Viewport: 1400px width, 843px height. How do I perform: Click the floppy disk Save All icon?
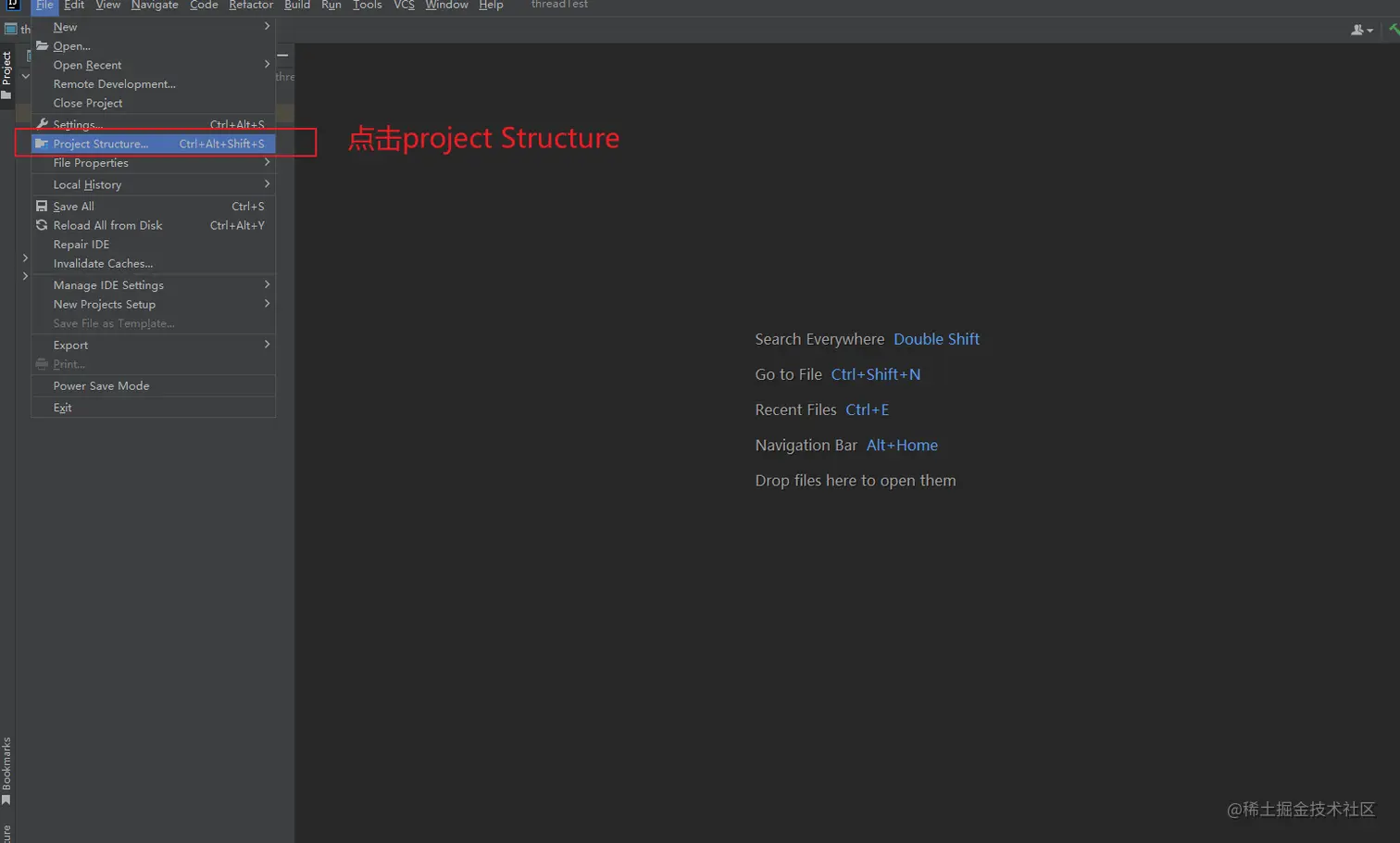[42, 207]
